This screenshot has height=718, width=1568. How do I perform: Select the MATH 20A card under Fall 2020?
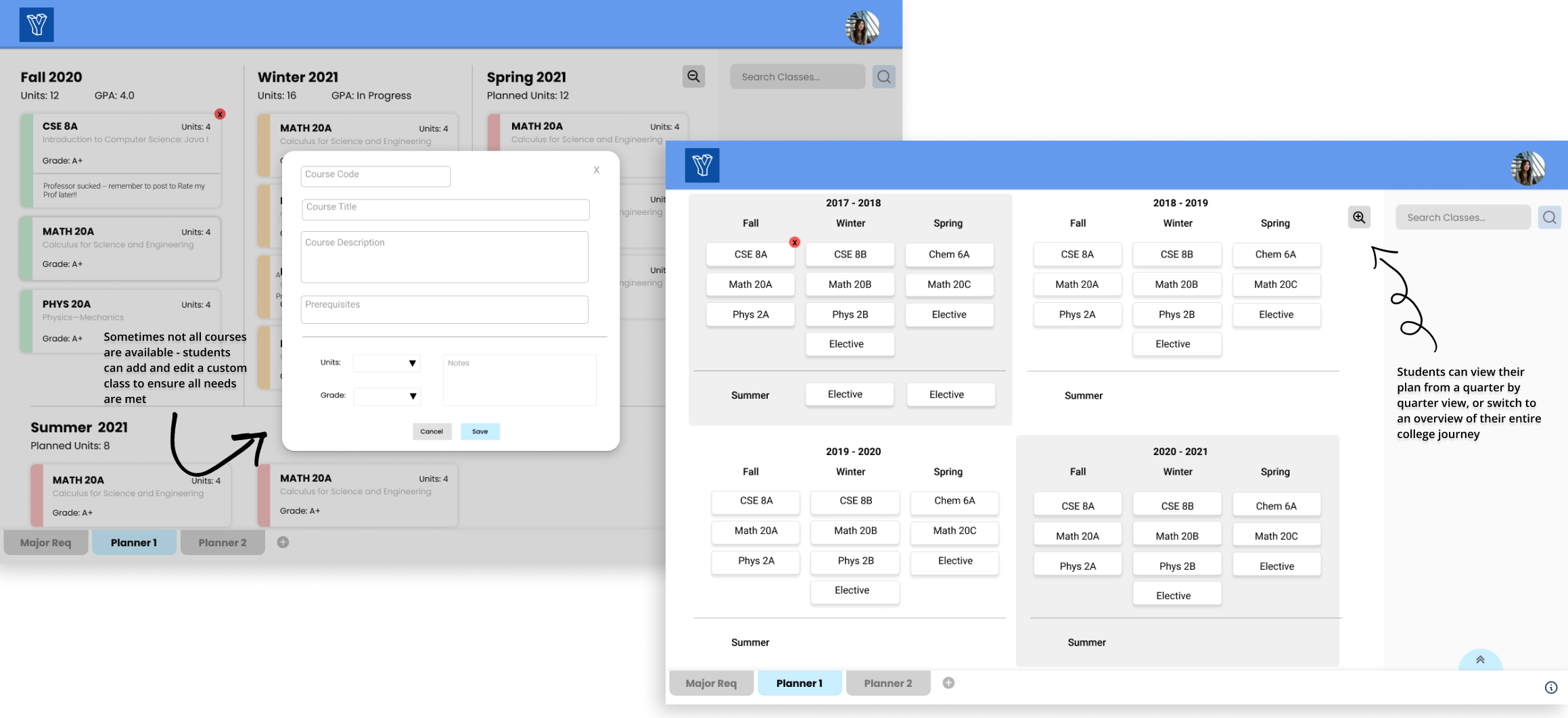click(x=120, y=248)
